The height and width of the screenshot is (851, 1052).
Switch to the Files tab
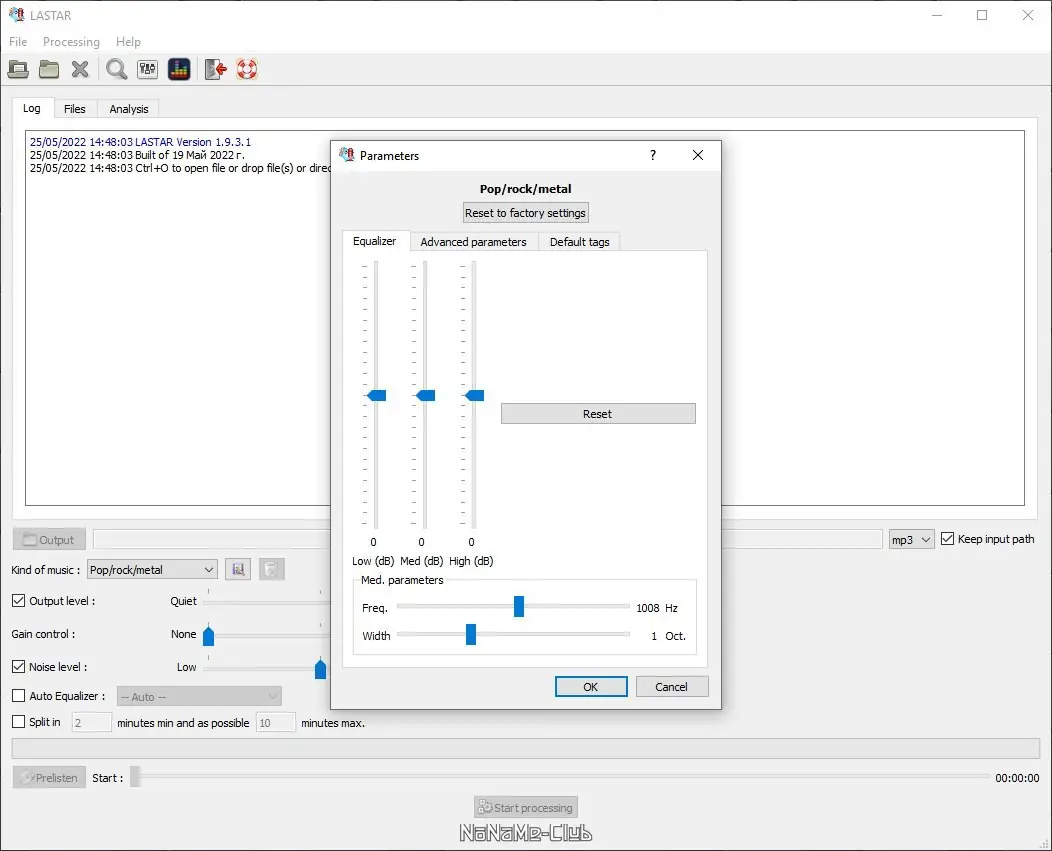tap(74, 109)
